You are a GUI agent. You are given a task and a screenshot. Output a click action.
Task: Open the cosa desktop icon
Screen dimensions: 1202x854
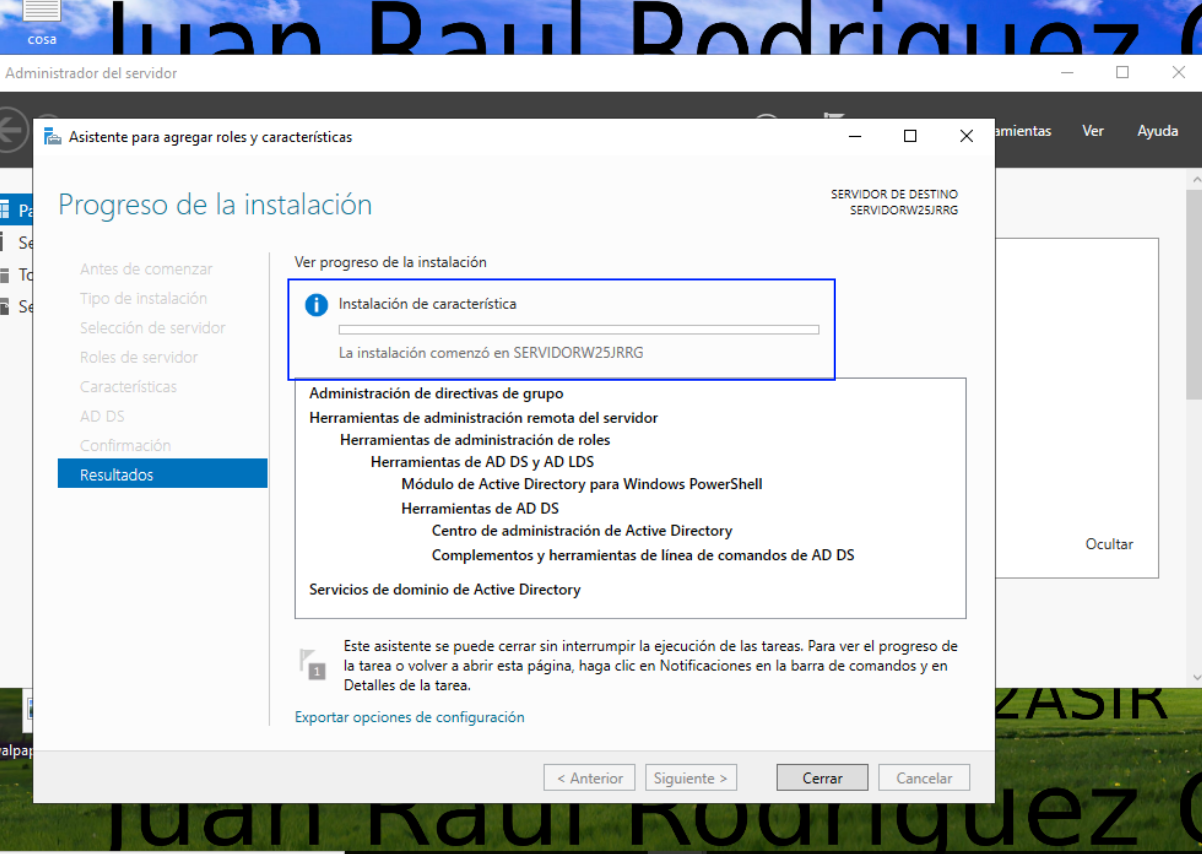[41, 23]
